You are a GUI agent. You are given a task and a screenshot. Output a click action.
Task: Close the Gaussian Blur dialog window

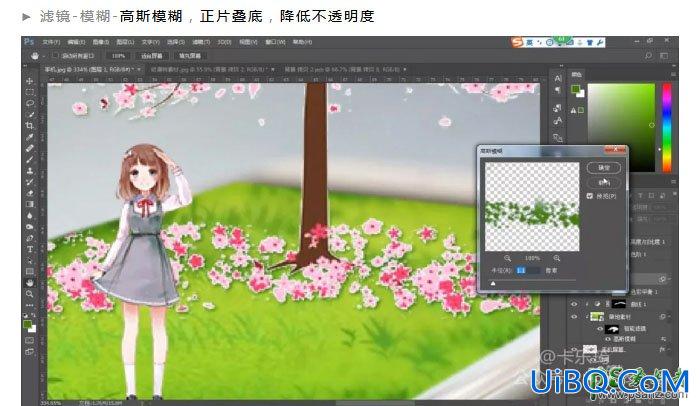[616, 150]
